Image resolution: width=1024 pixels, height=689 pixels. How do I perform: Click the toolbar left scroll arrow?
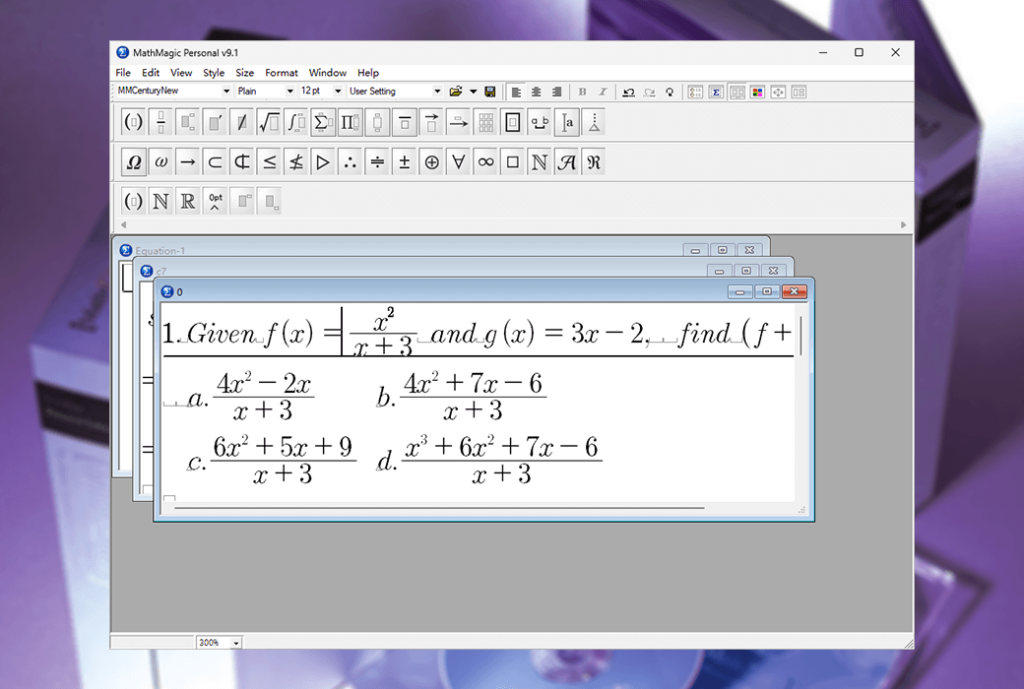(x=123, y=225)
